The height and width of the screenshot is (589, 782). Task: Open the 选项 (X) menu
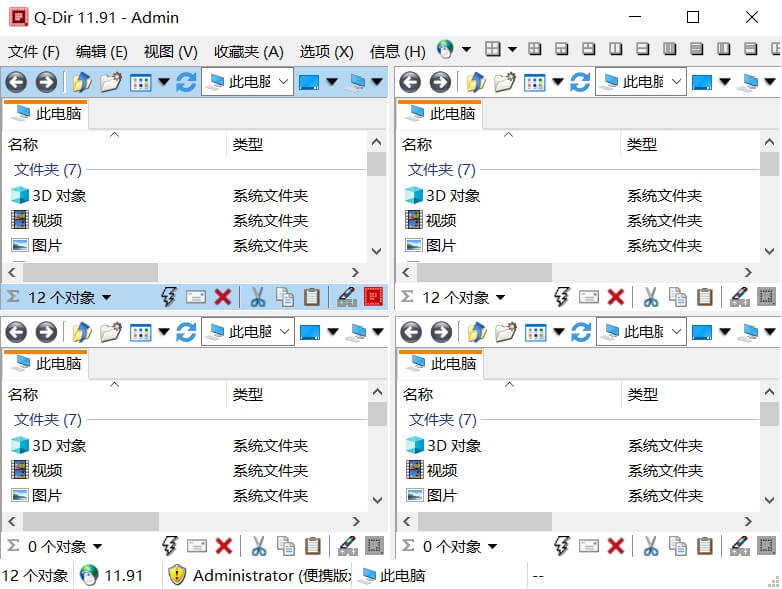(326, 51)
